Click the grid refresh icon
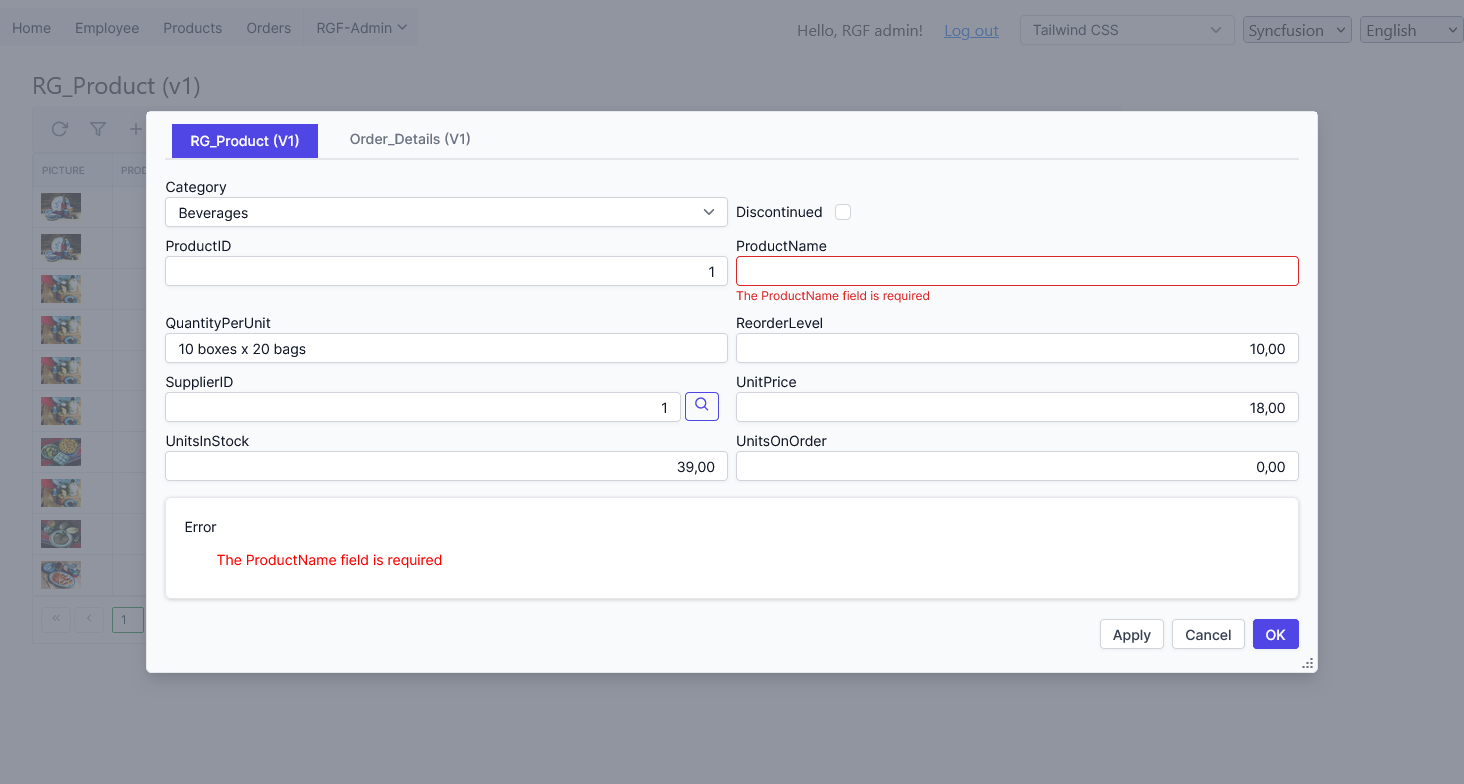 coord(60,129)
